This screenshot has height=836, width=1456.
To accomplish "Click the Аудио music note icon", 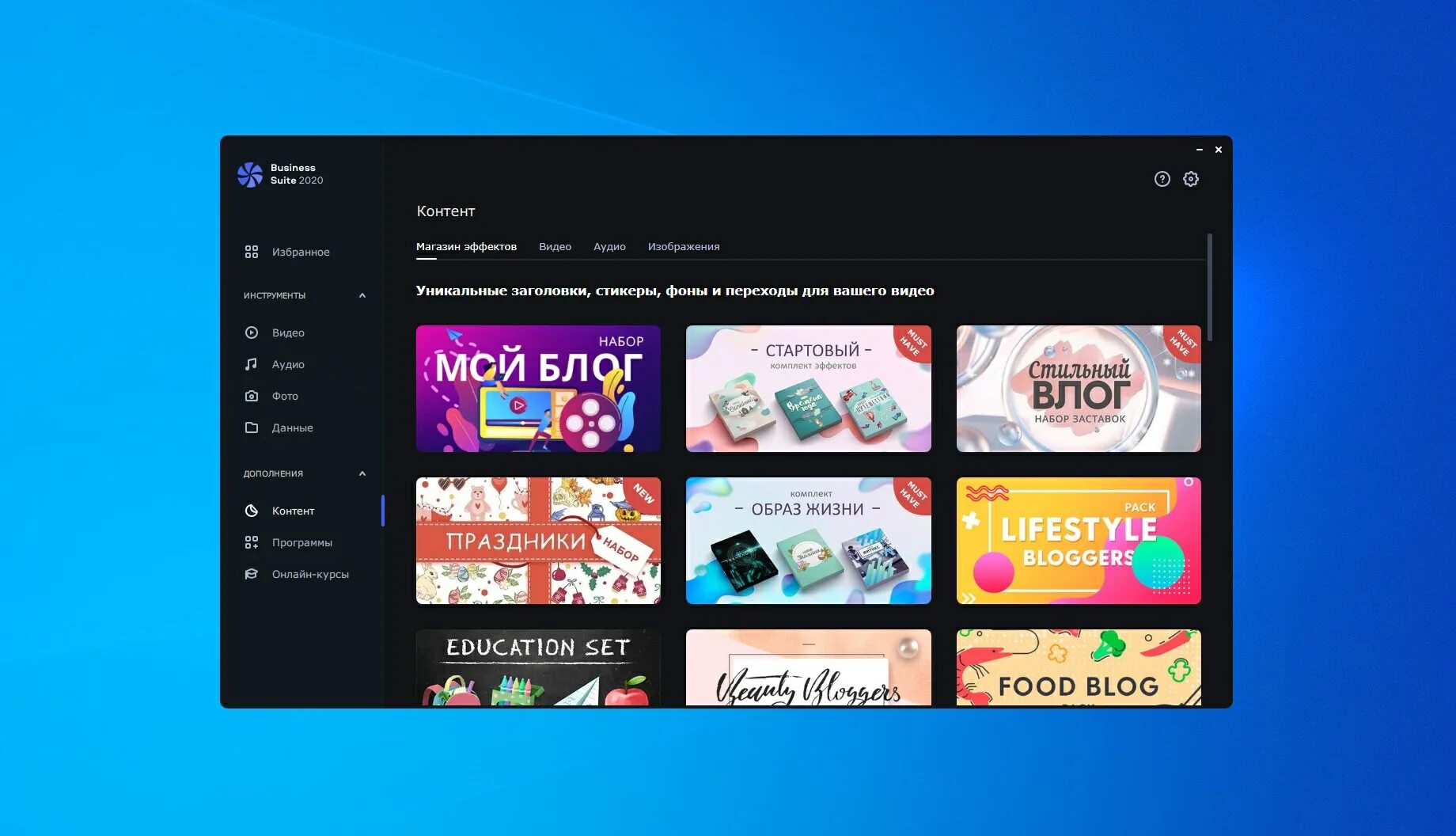I will coord(252,364).
